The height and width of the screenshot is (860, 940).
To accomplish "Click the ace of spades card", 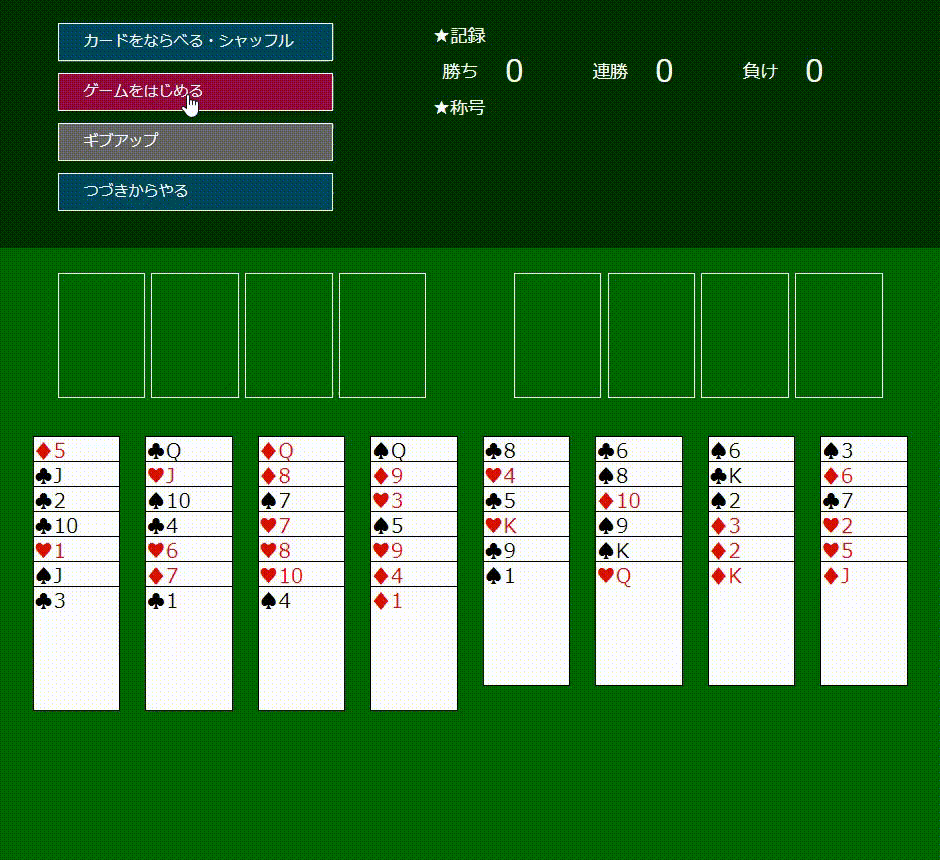I will 526,622.
